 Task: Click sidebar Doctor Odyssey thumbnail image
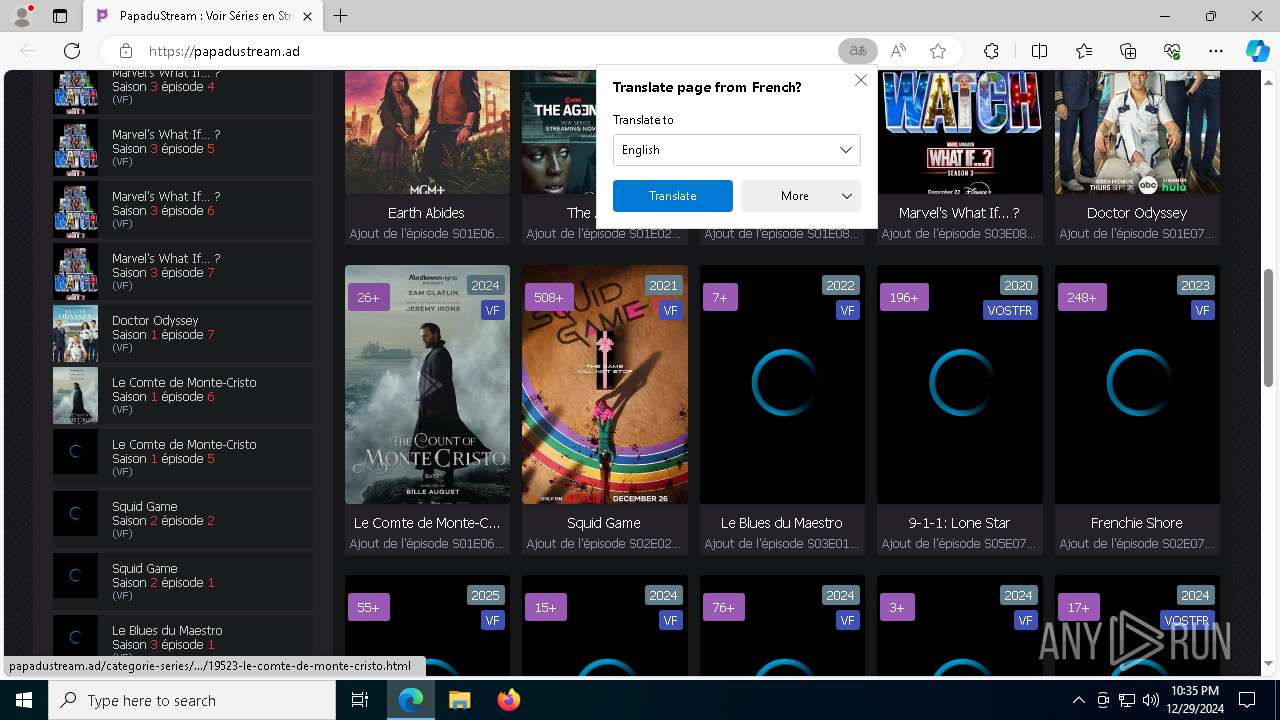pos(76,334)
